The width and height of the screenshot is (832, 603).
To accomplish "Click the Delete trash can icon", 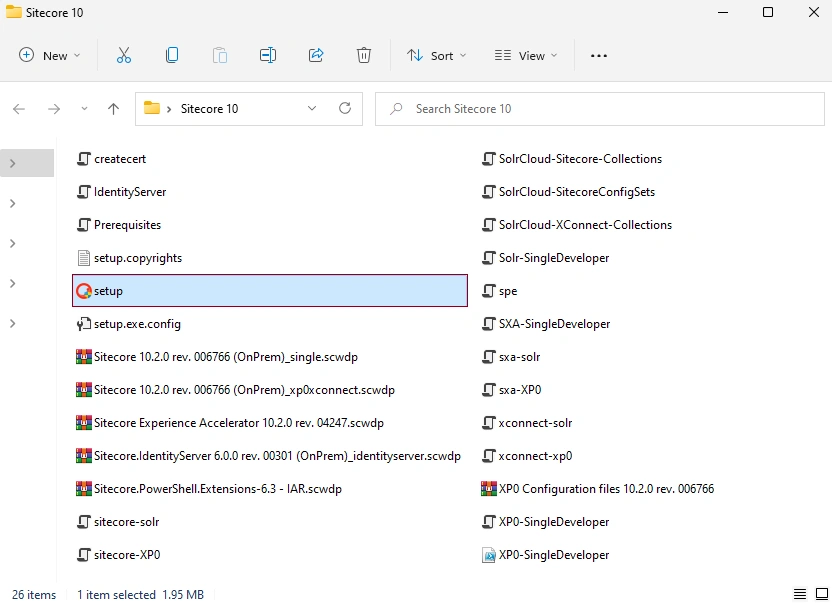I will click(363, 55).
